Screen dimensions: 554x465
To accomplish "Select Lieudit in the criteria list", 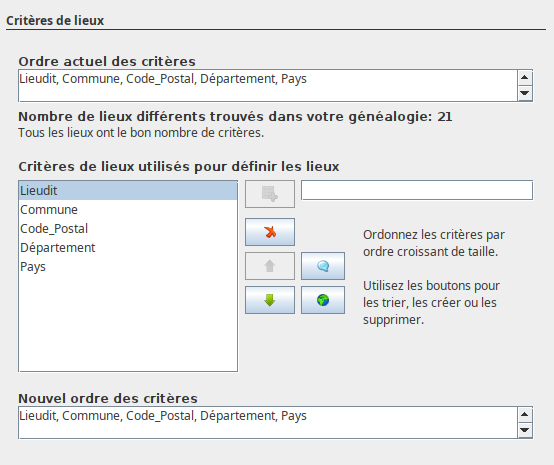I will (128, 191).
